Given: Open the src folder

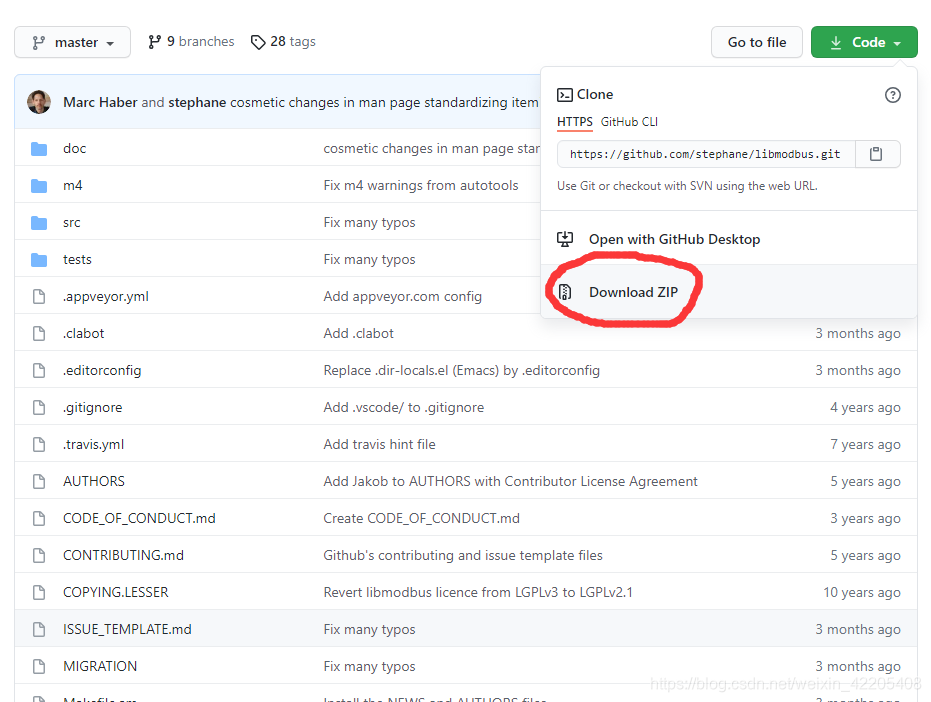Looking at the screenshot, I should point(72,223).
